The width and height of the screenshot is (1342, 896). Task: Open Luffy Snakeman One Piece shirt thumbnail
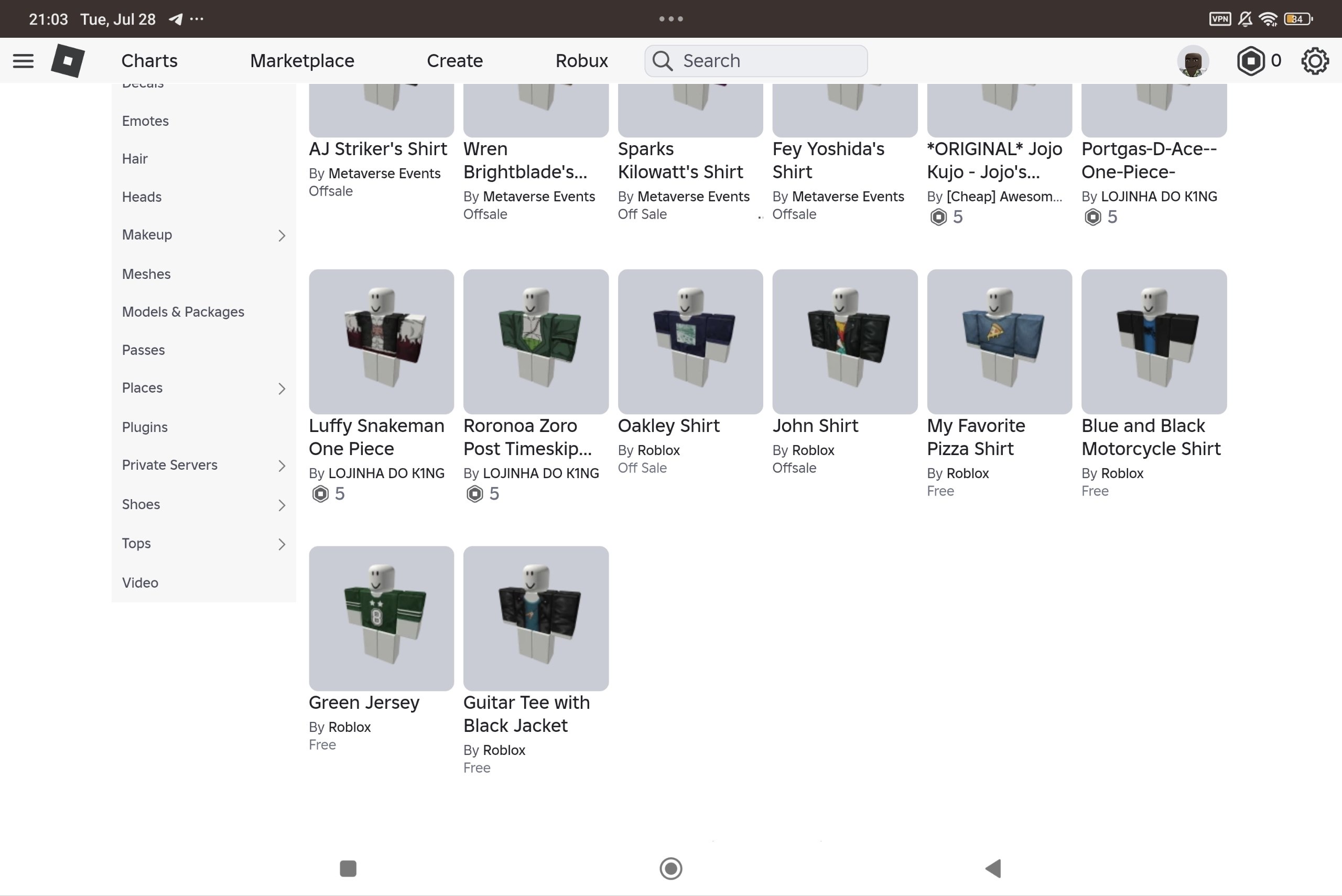pyautogui.click(x=382, y=342)
